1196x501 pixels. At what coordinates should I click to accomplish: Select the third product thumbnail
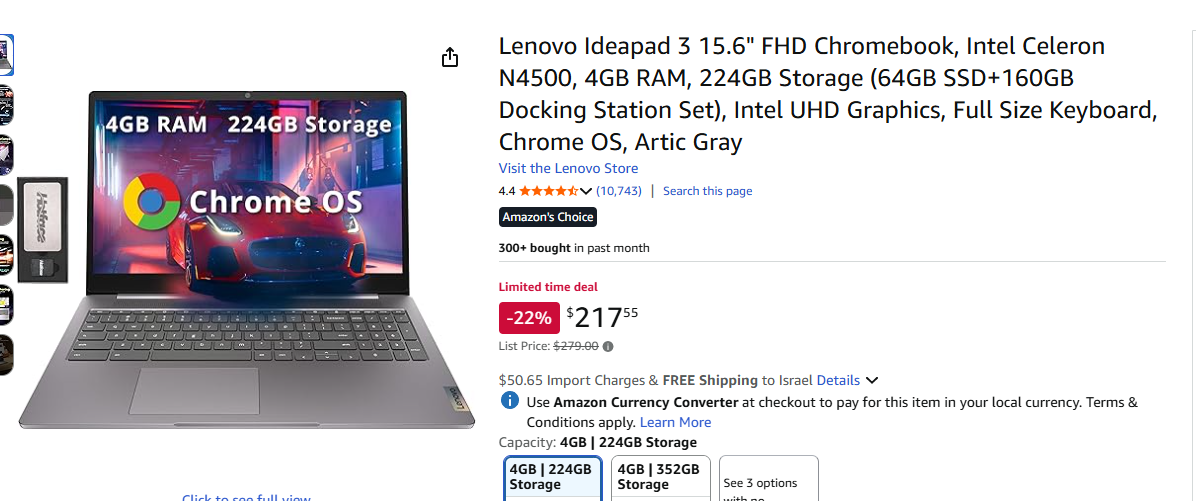[5, 154]
